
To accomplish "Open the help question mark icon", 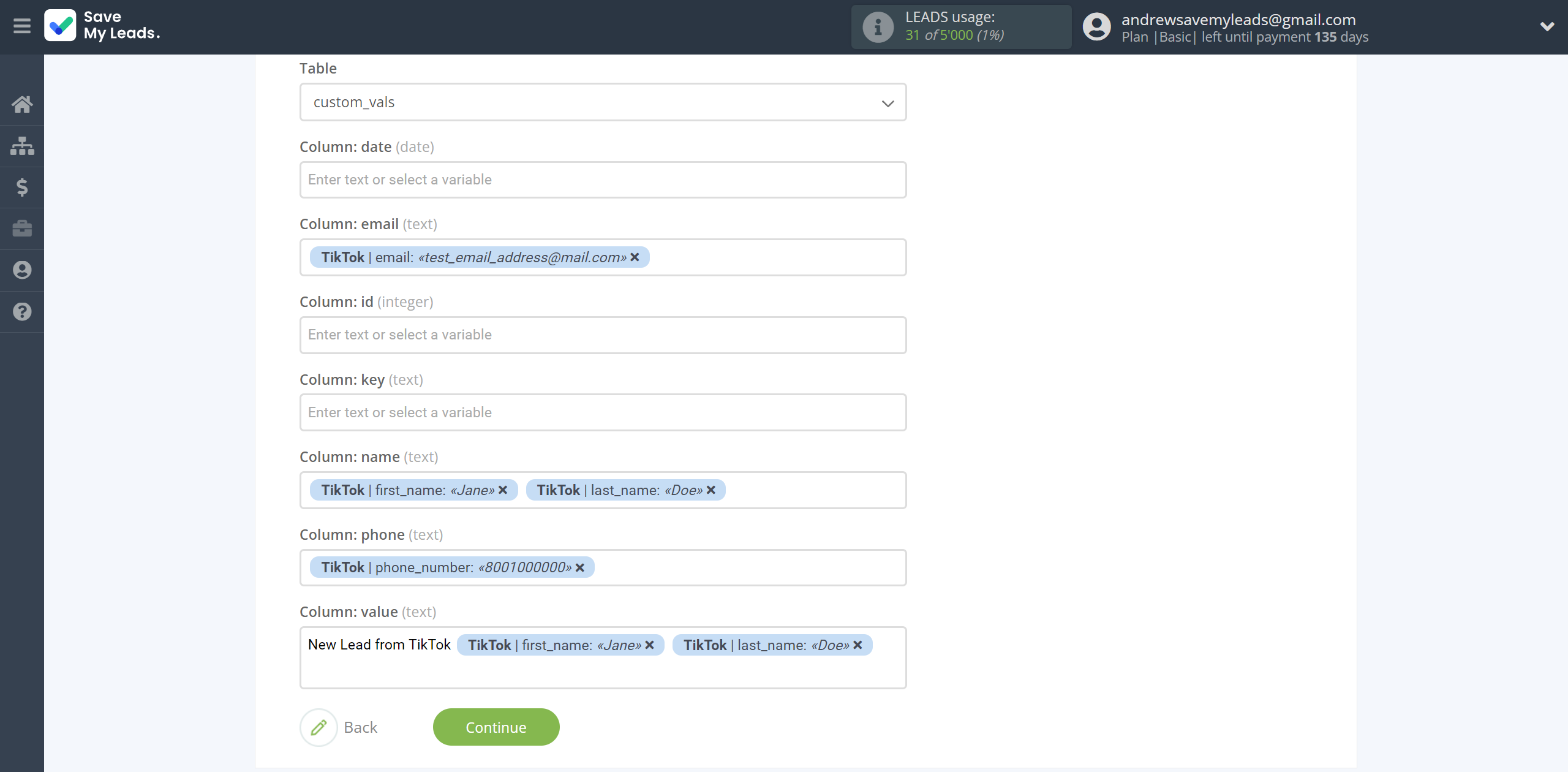I will [x=22, y=311].
